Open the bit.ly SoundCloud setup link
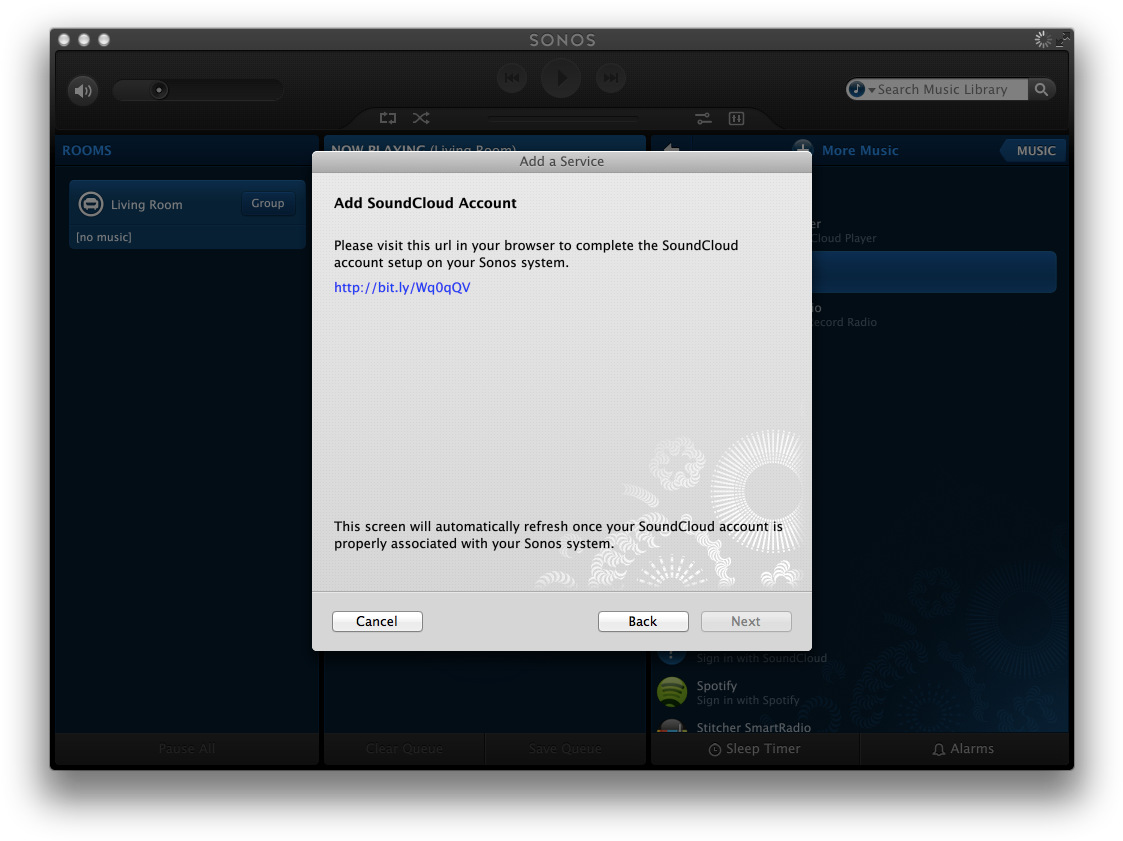The height and width of the screenshot is (841, 1123). click(403, 287)
